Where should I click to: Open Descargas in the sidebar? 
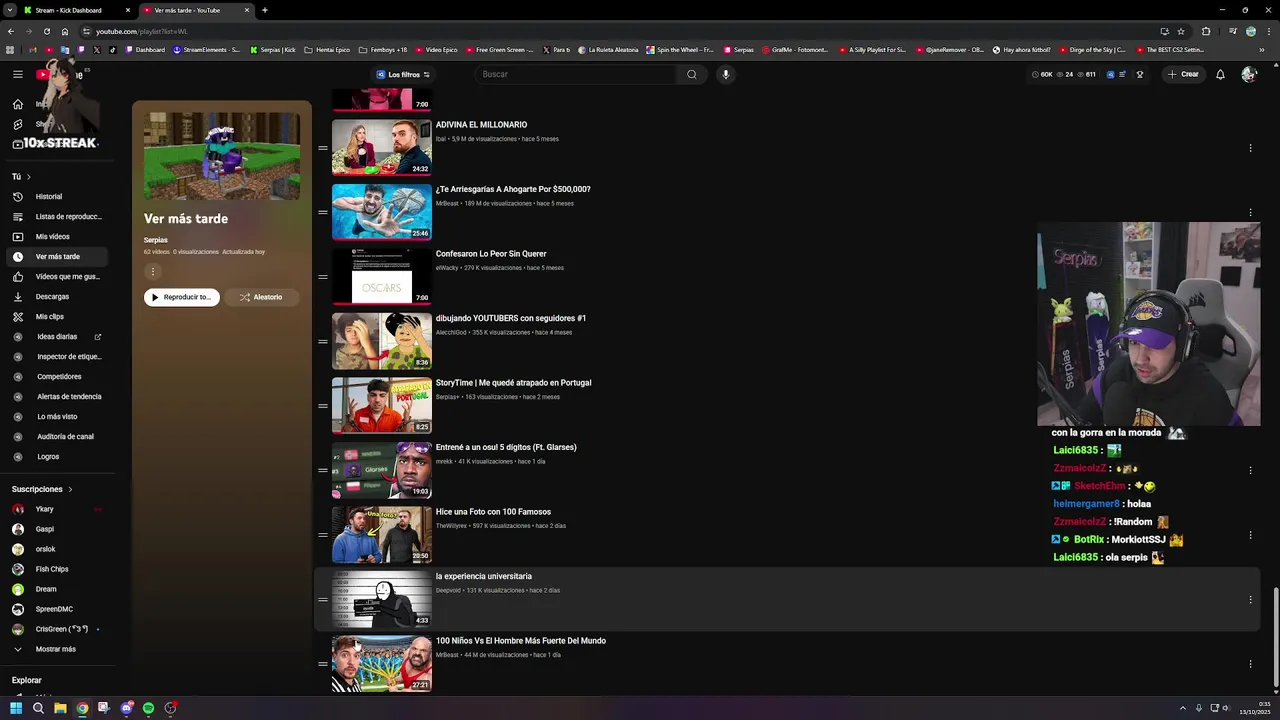click(x=58, y=297)
